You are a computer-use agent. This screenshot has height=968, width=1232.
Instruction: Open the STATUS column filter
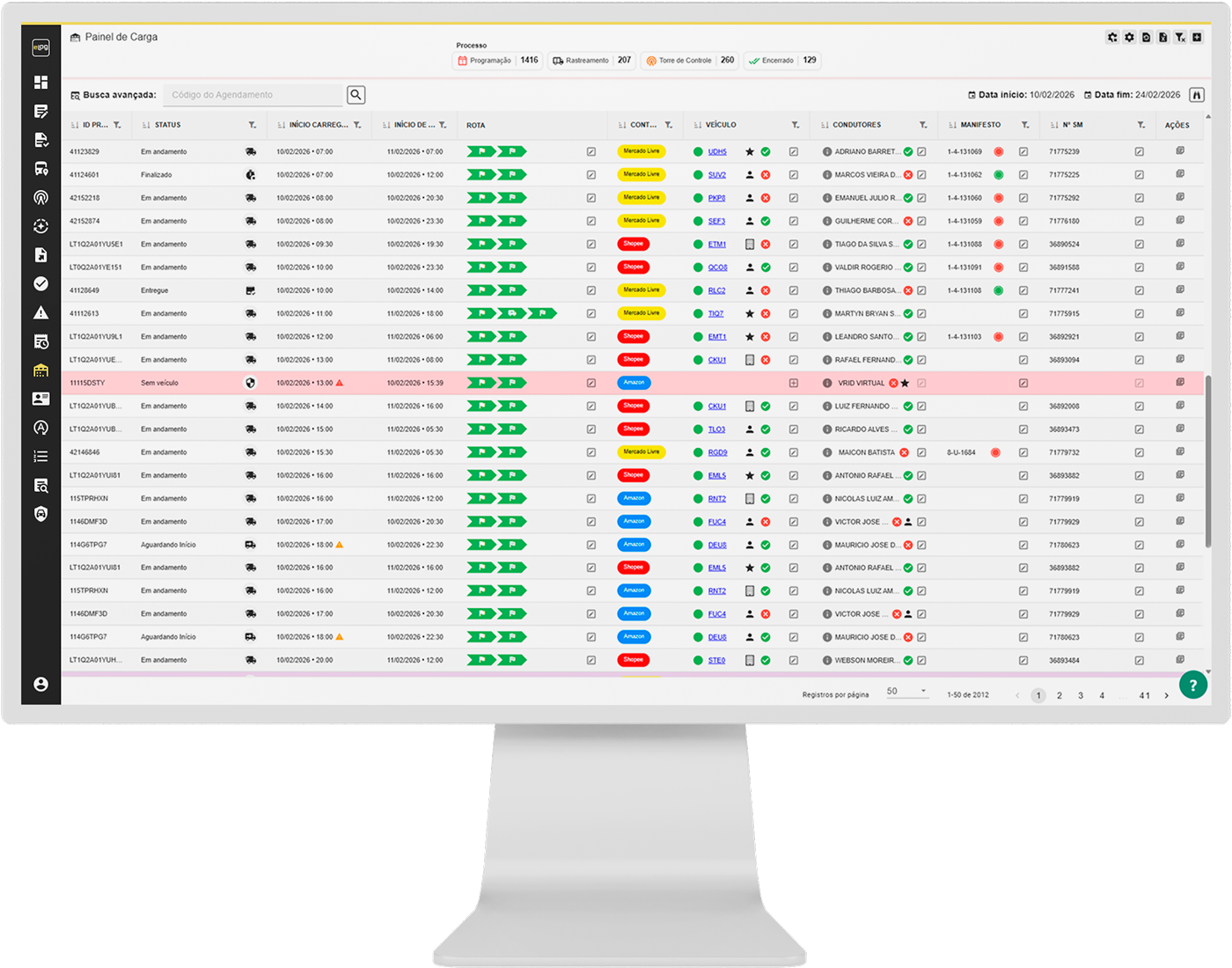253,125
